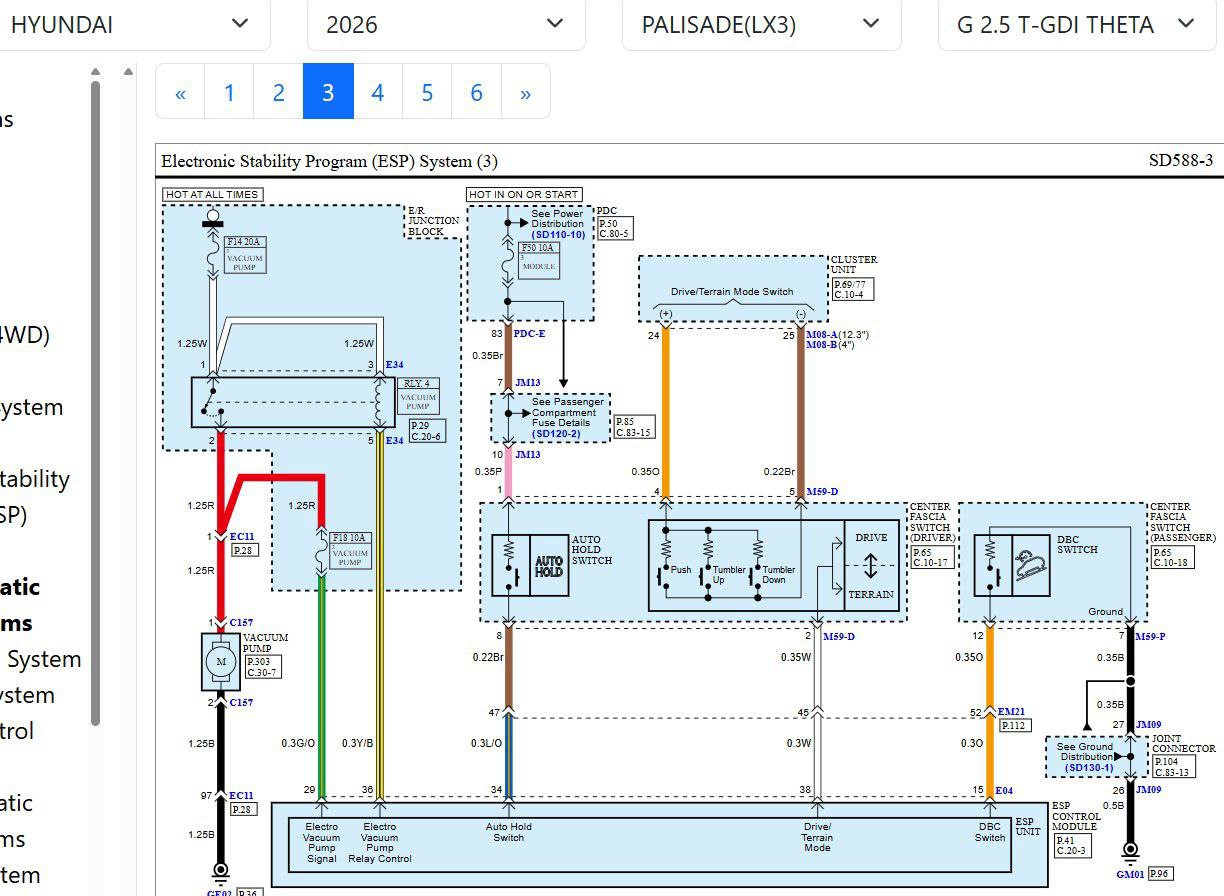Click the Drive/Terrain up-down arrow symbol
Screen dimensions: 1224x896
tap(871, 566)
